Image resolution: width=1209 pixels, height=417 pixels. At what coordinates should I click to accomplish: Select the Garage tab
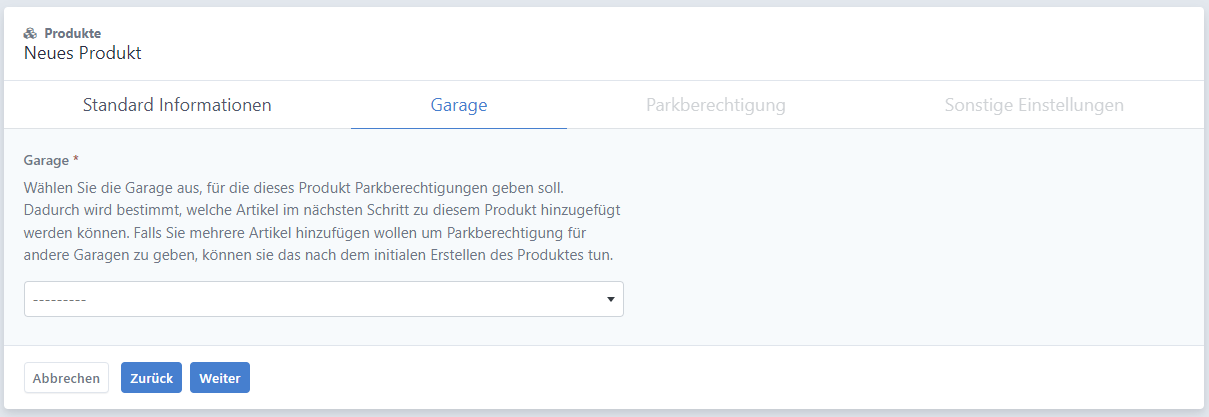pos(459,105)
